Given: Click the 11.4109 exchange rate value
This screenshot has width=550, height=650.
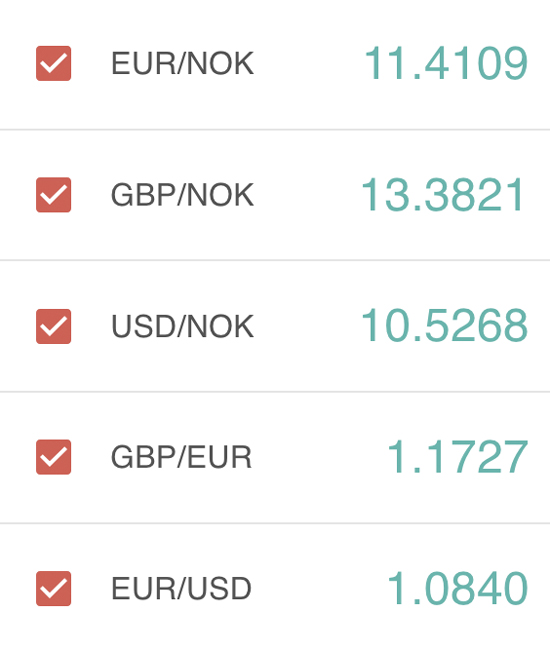Looking at the screenshot, I should tap(446, 63).
